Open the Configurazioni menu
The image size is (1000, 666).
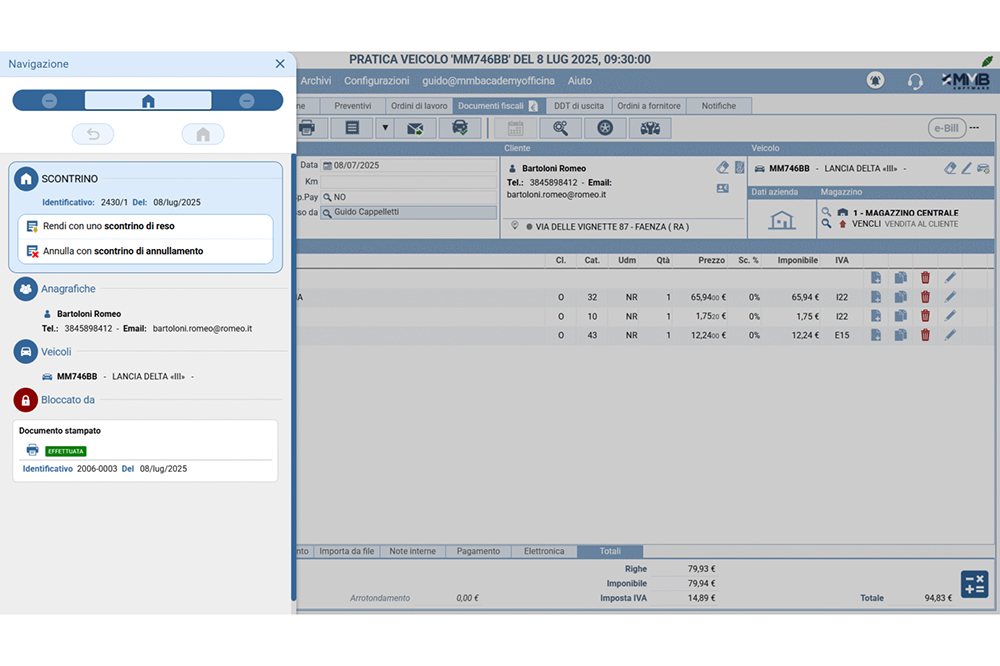[376, 81]
